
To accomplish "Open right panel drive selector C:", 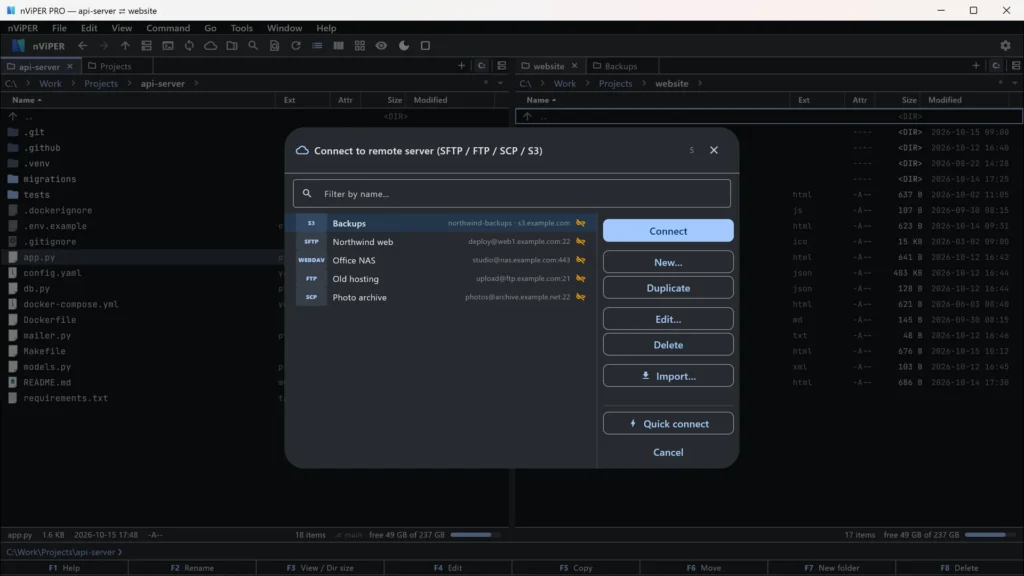I will click(996, 66).
